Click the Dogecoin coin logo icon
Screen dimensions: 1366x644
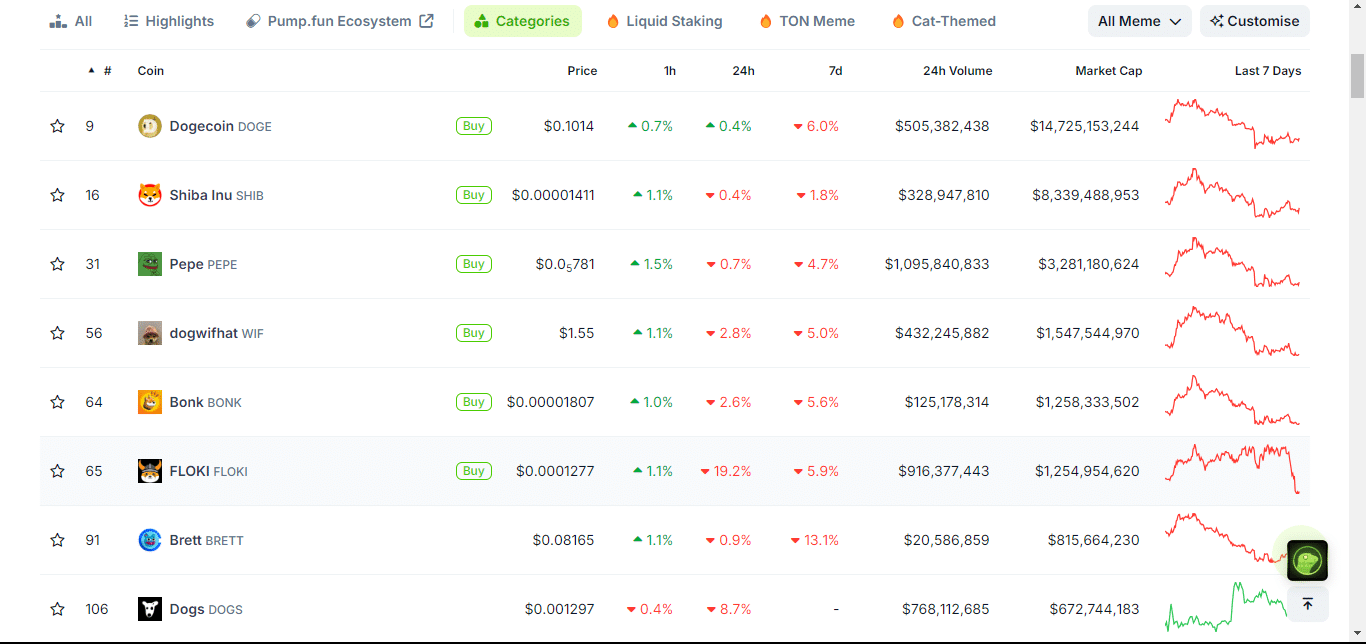click(x=150, y=126)
